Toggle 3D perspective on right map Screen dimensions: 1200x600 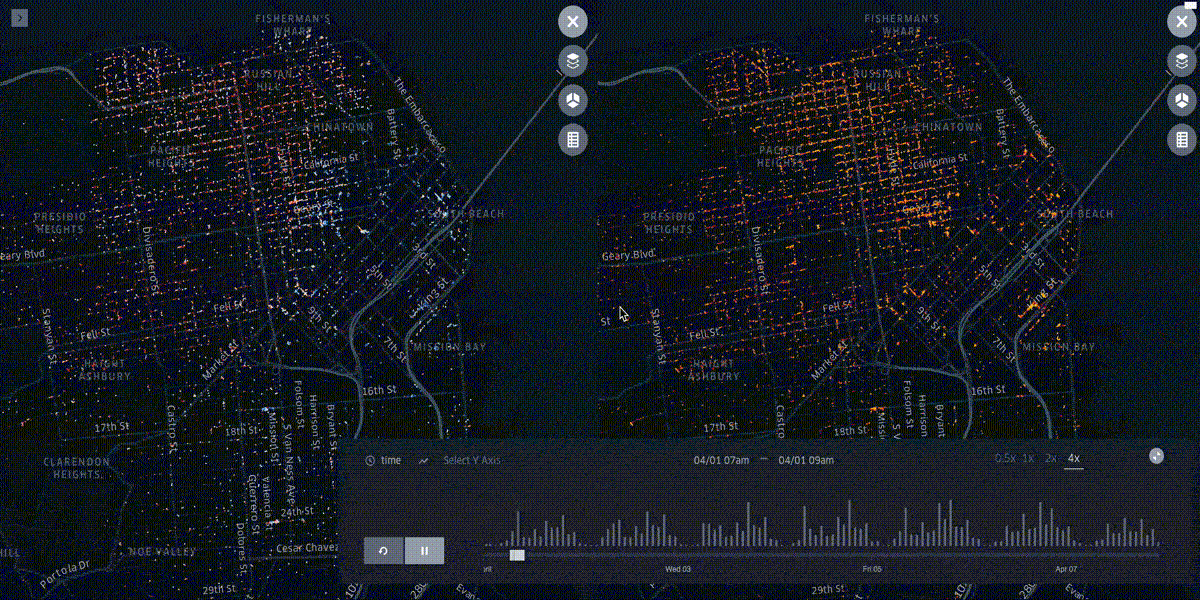[1182, 100]
